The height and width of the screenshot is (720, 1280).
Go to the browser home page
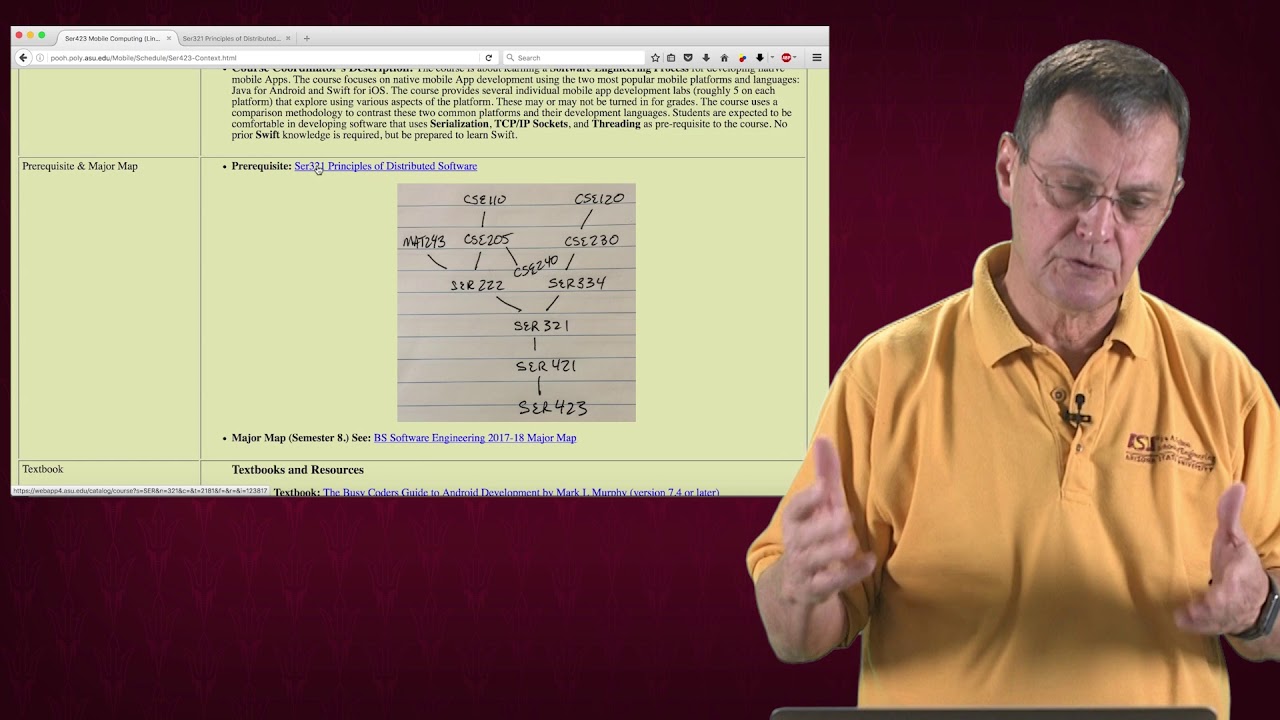(x=724, y=58)
